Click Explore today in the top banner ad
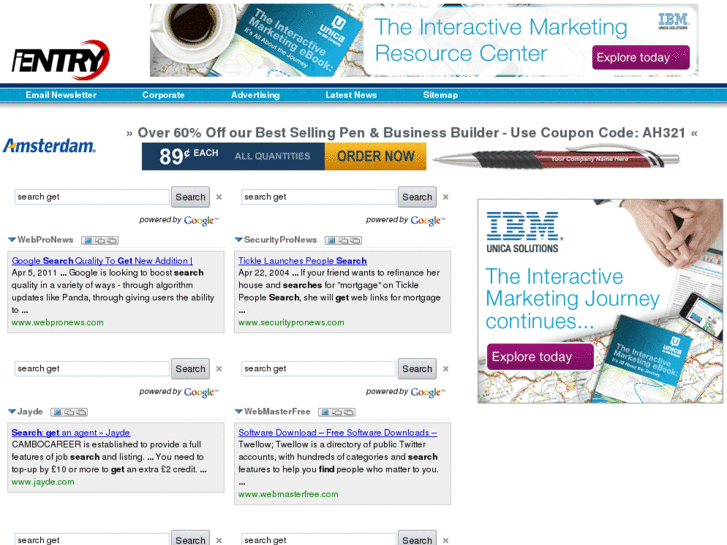727x545 pixels. 641,58
